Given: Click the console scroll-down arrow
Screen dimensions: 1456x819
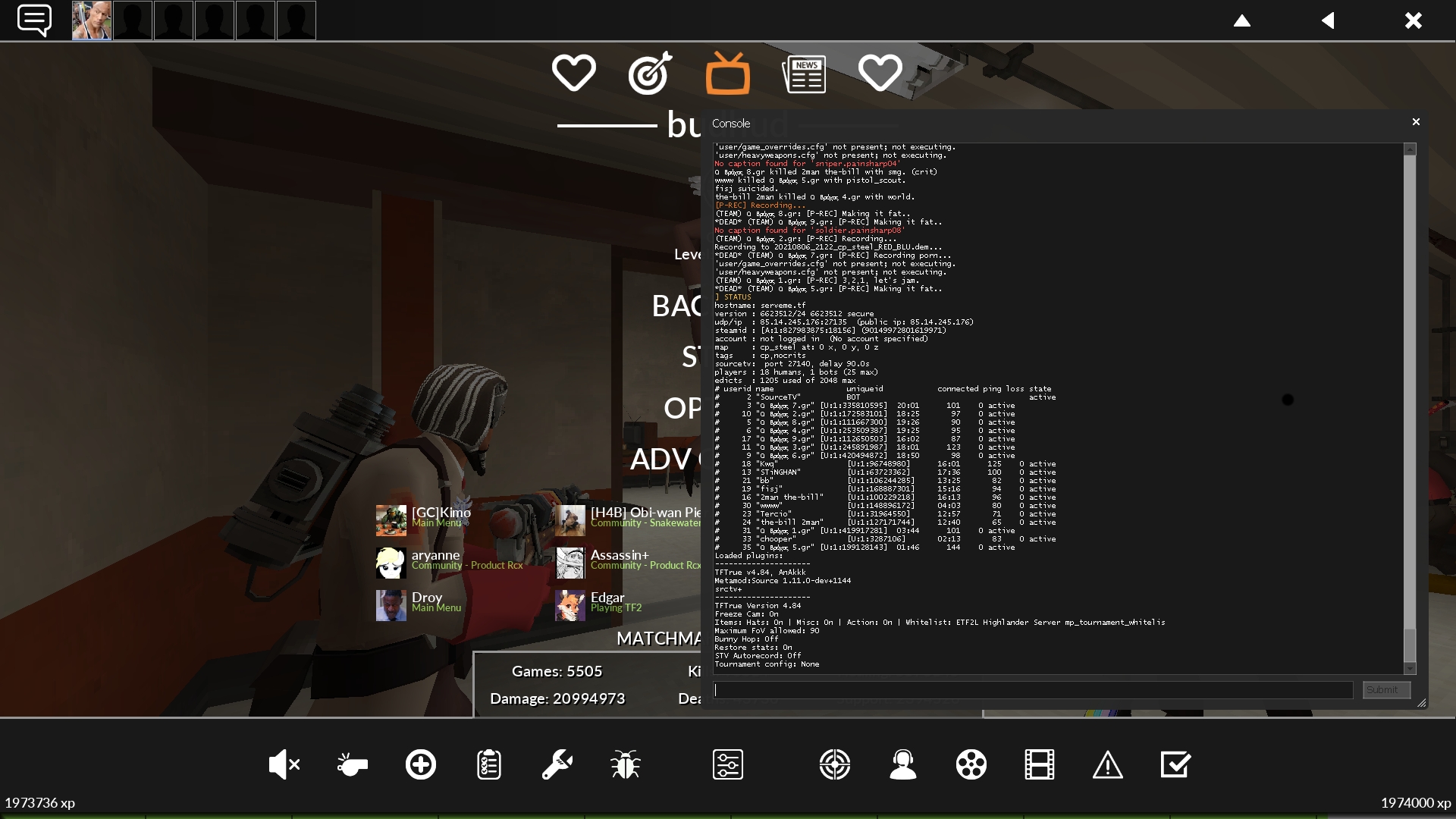Looking at the screenshot, I should [1410, 669].
